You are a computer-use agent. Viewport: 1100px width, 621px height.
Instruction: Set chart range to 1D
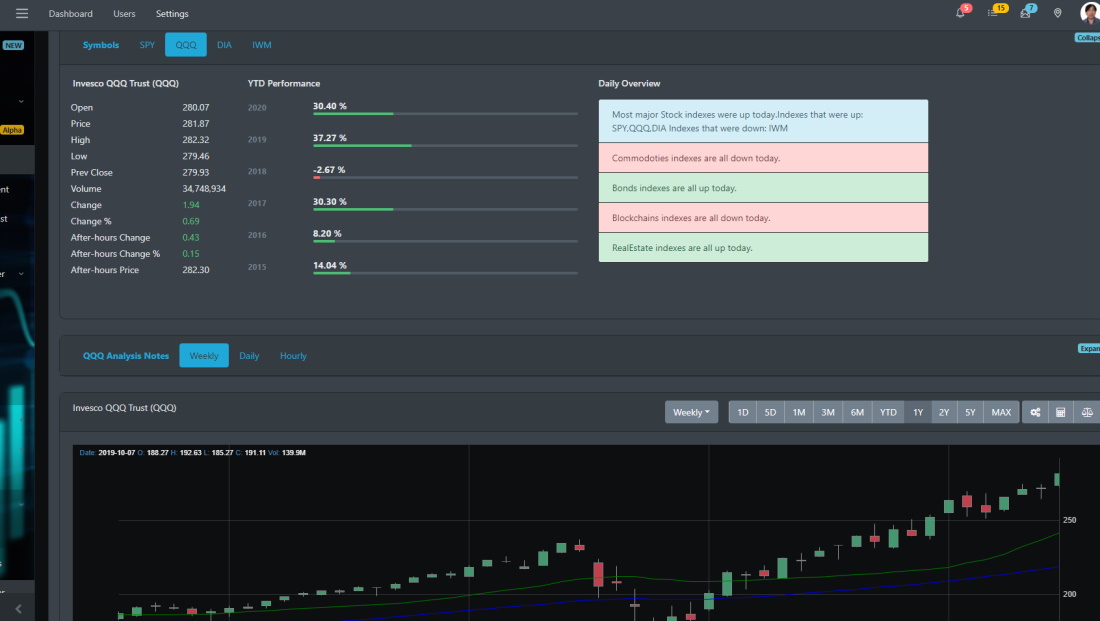pyautogui.click(x=742, y=412)
